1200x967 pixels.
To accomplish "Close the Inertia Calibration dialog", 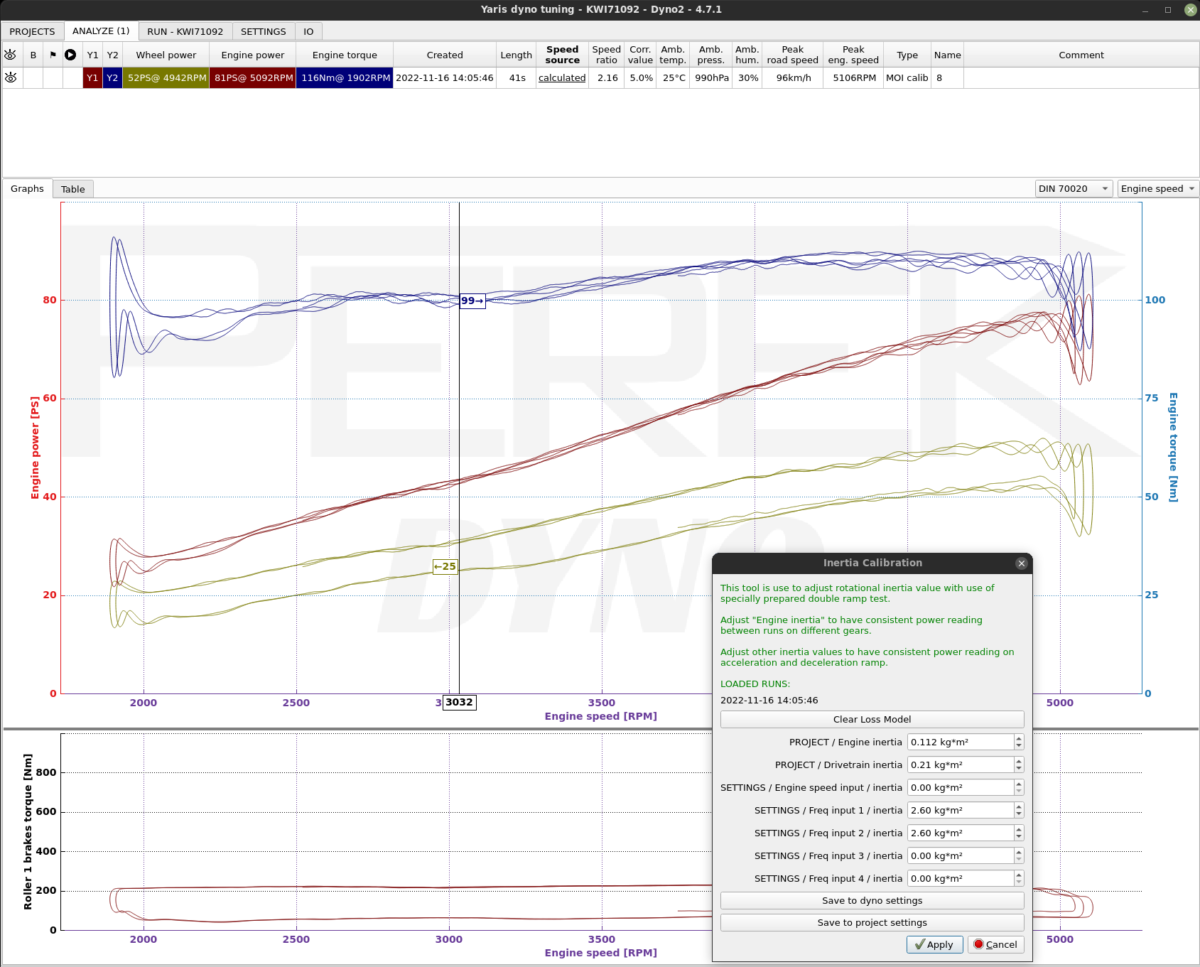I will pyautogui.click(x=1021, y=563).
